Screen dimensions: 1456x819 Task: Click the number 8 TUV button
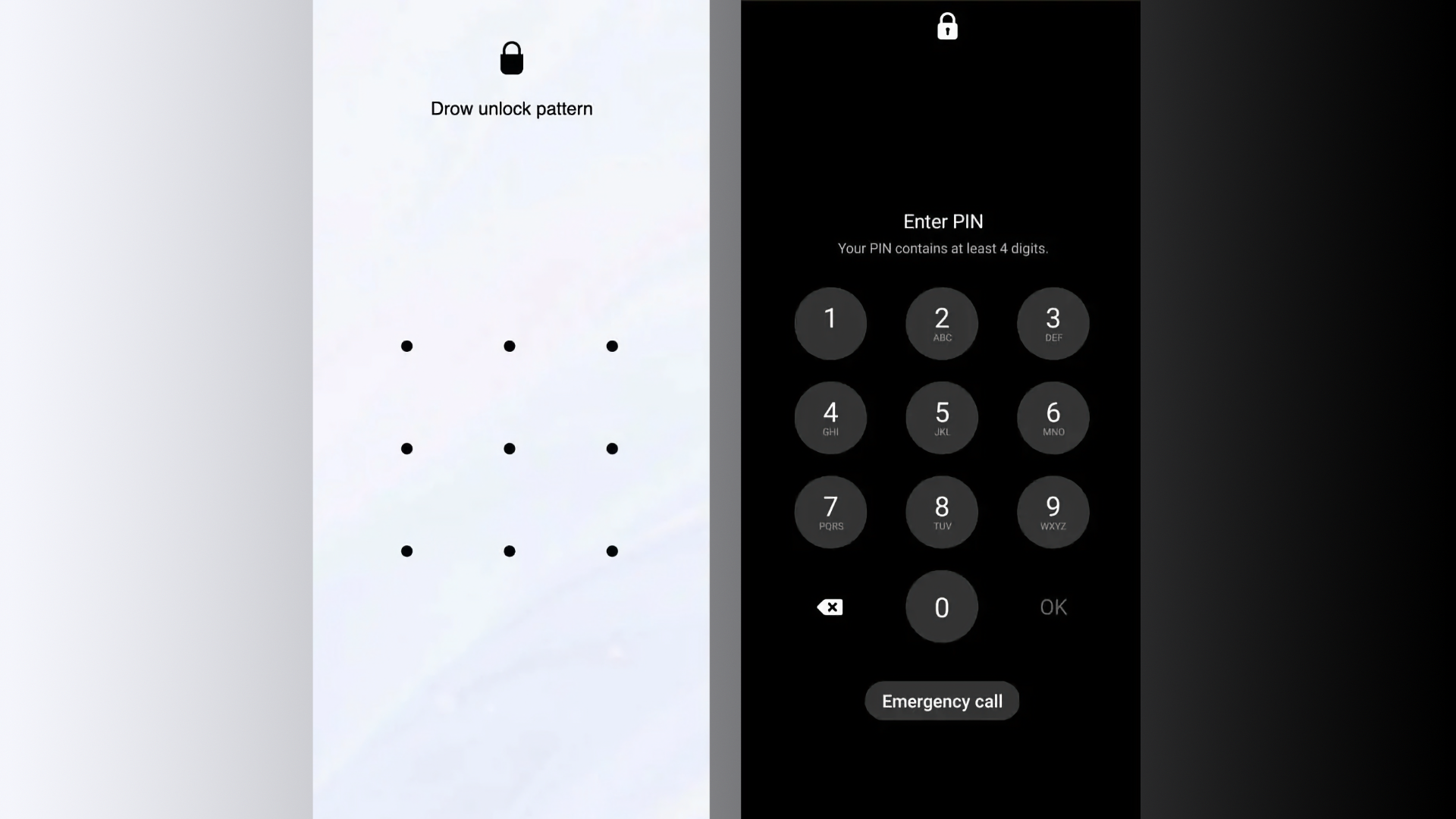click(942, 512)
